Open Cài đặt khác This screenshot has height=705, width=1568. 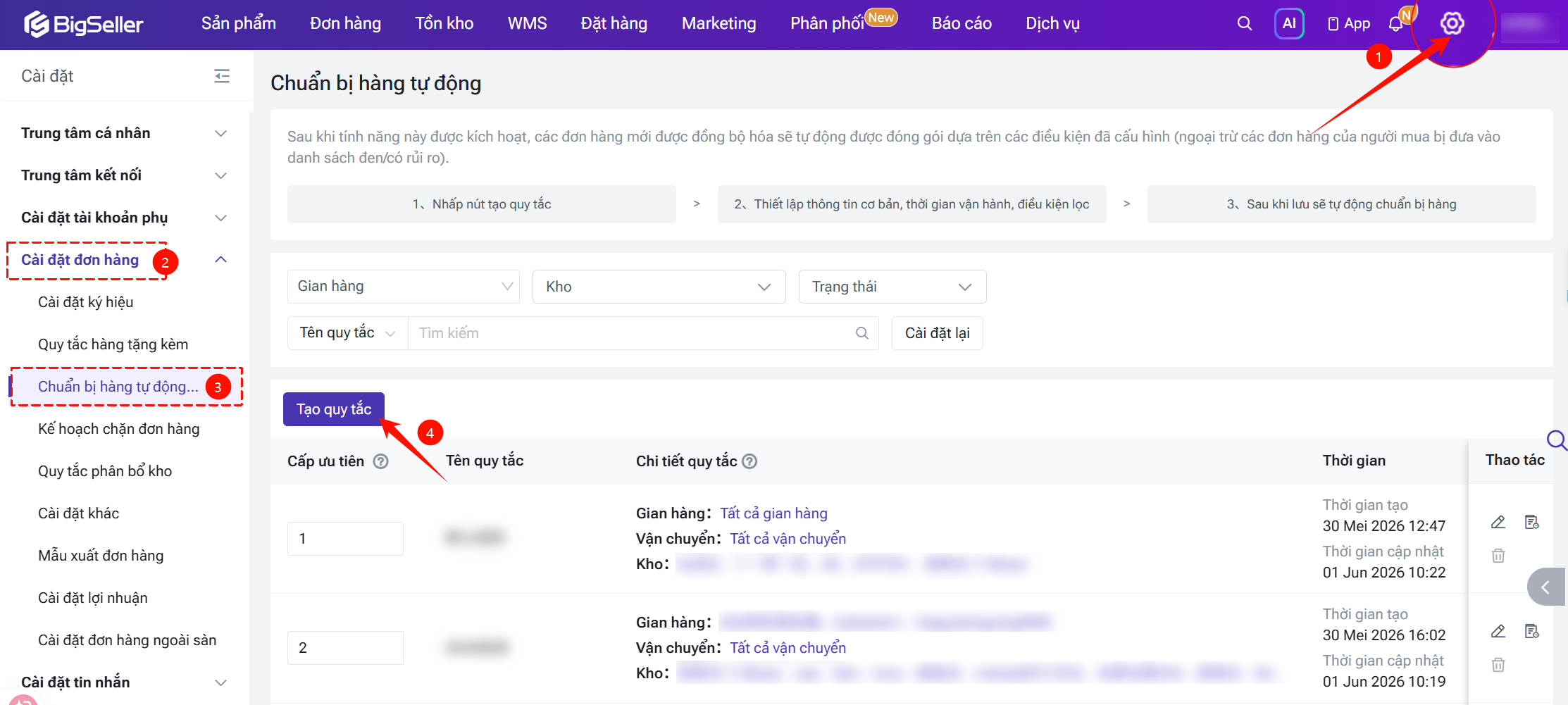coord(79,513)
